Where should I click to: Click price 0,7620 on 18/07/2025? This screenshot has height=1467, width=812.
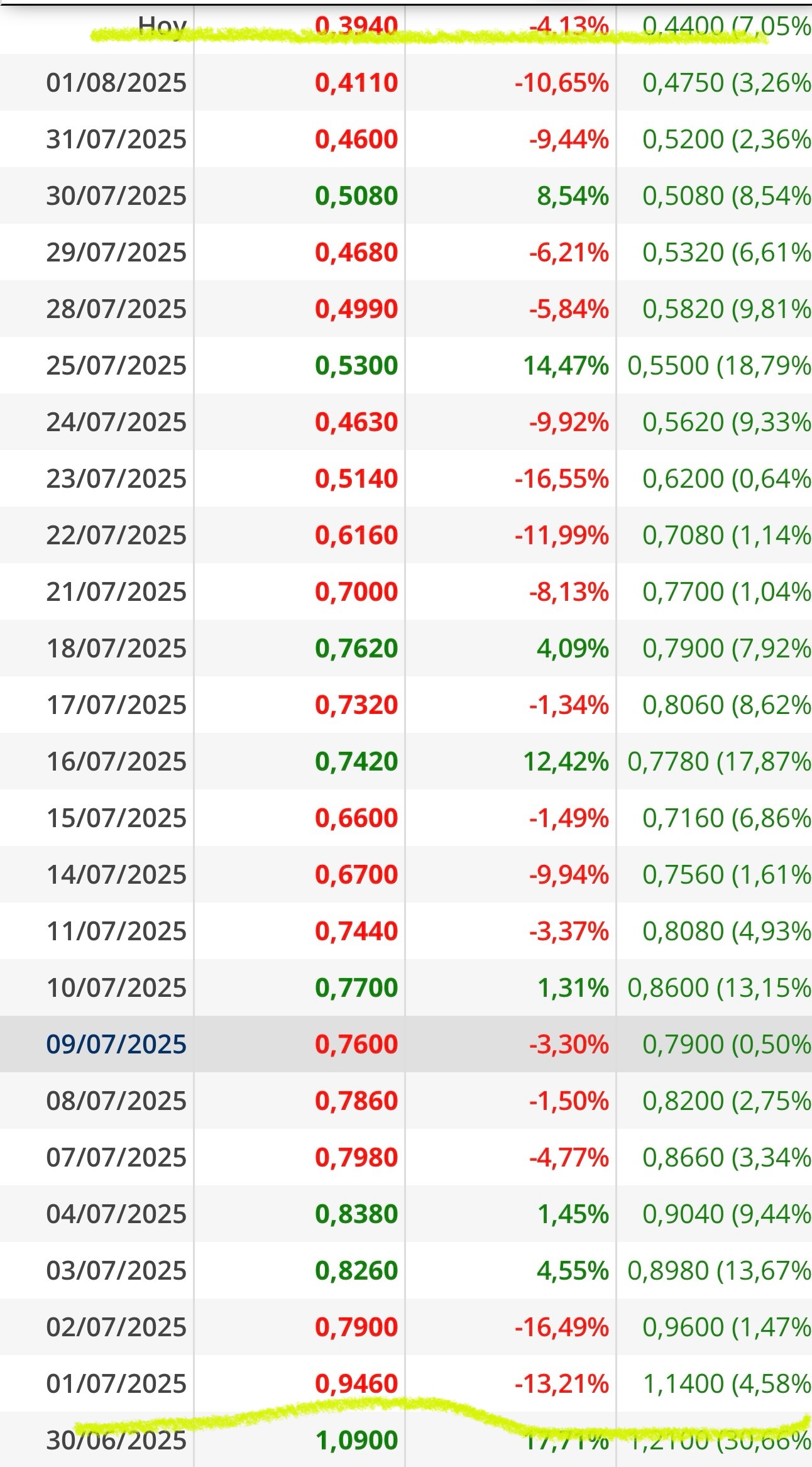tap(356, 649)
